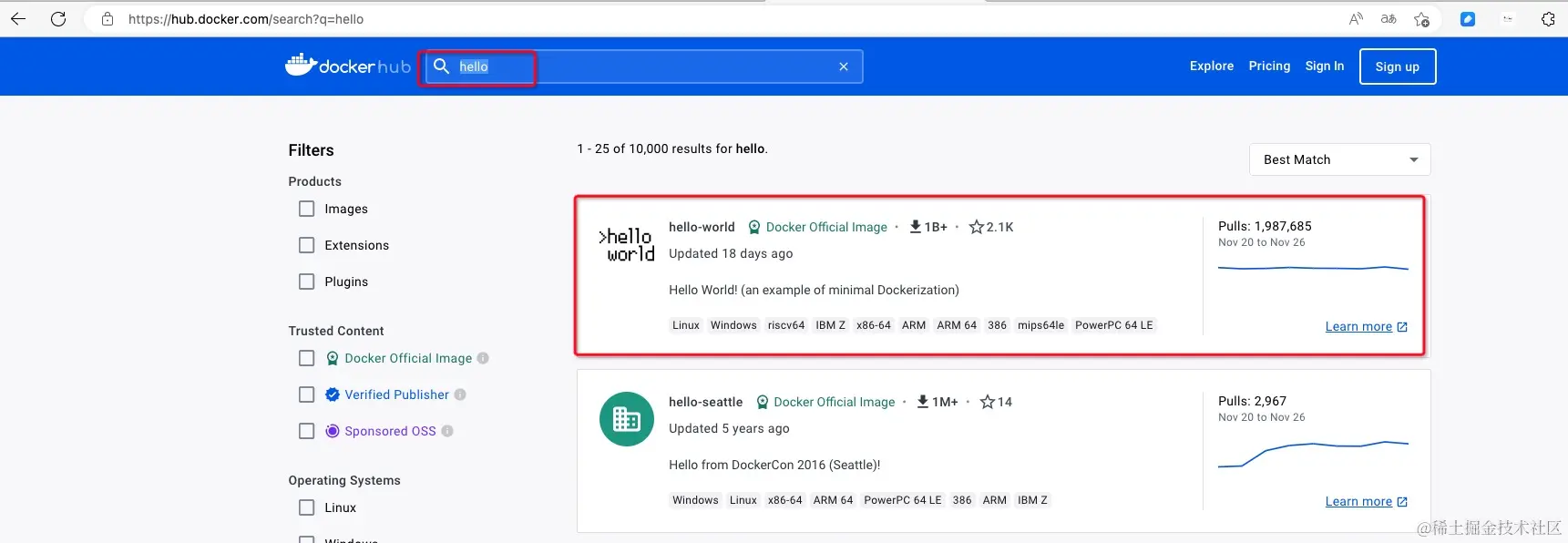Viewport: 1568px width, 543px height.
Task: Click the hello-world logo image
Action: click(627, 245)
